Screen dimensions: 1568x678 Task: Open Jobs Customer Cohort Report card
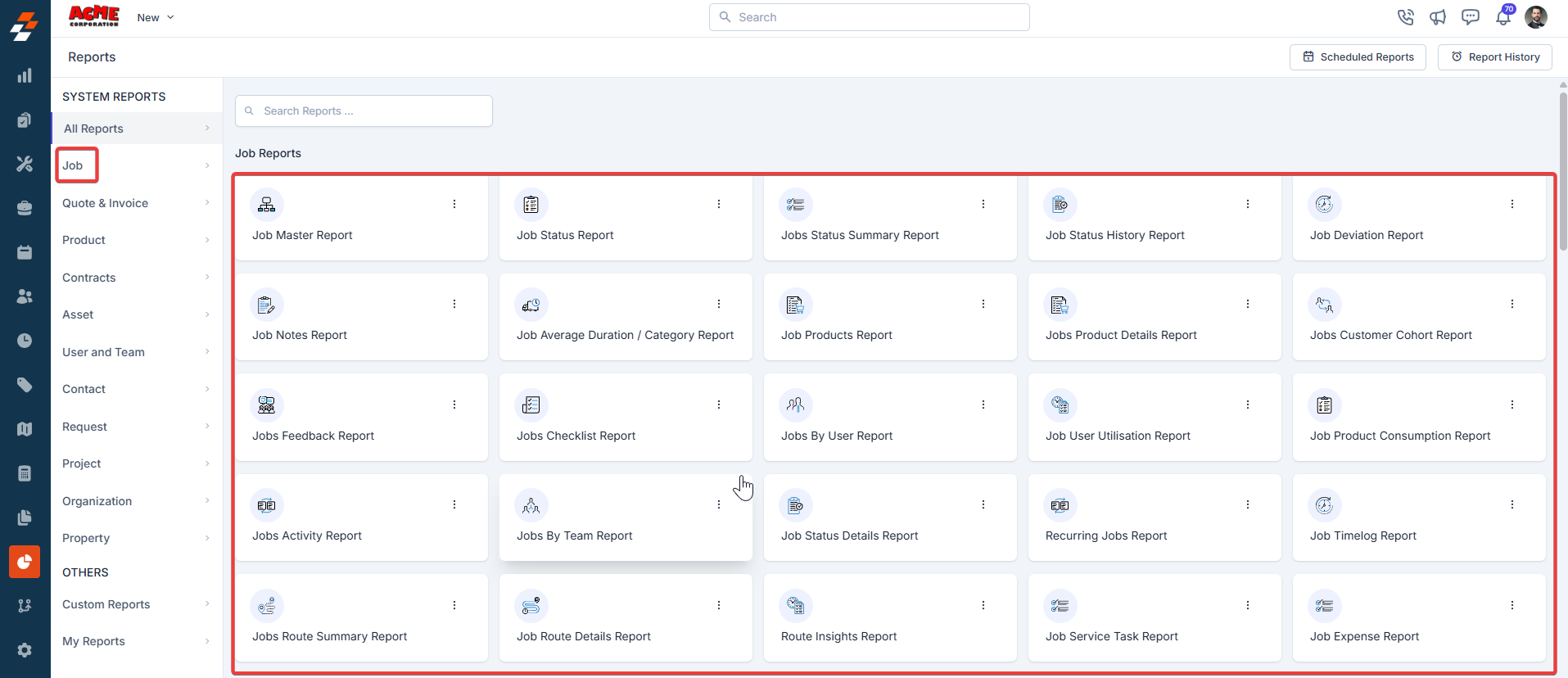pyautogui.click(x=1419, y=317)
